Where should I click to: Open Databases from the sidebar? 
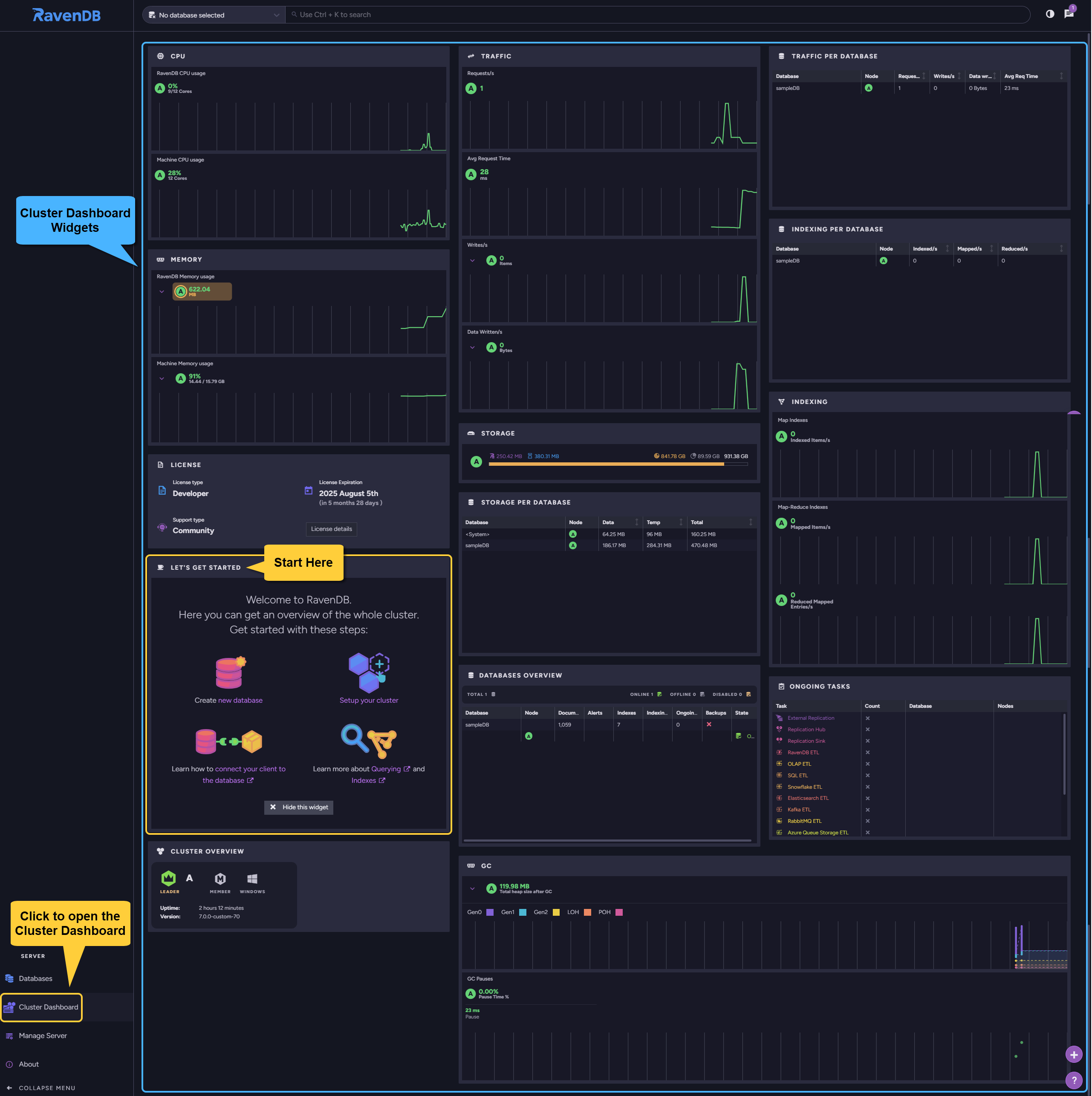click(35, 978)
